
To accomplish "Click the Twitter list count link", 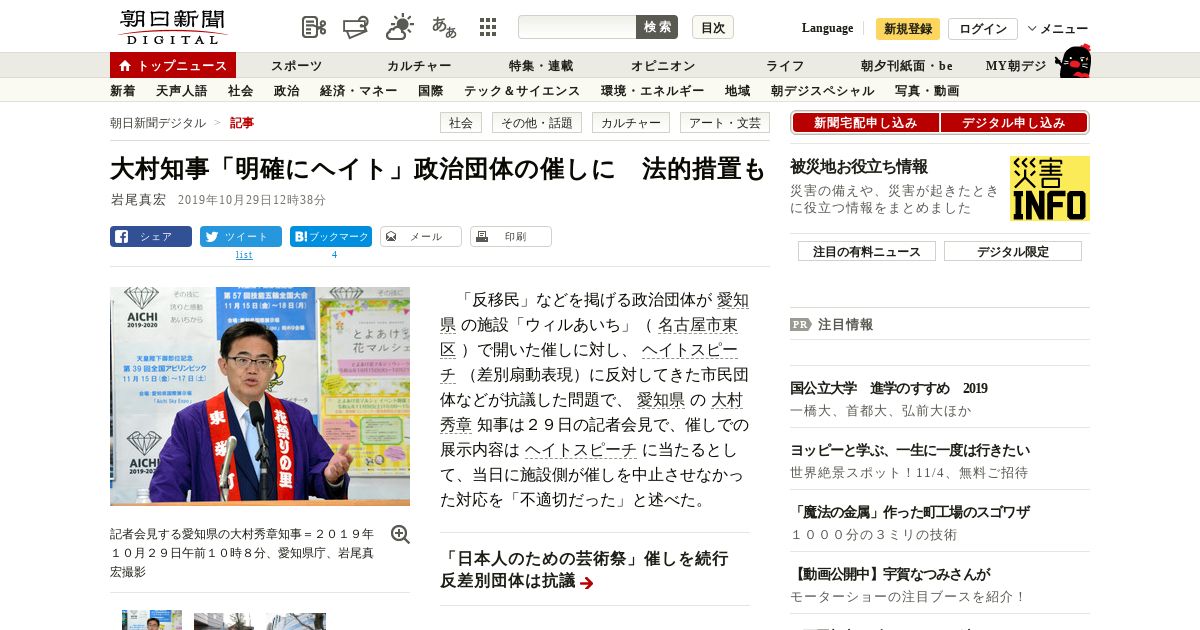I will tap(244, 255).
